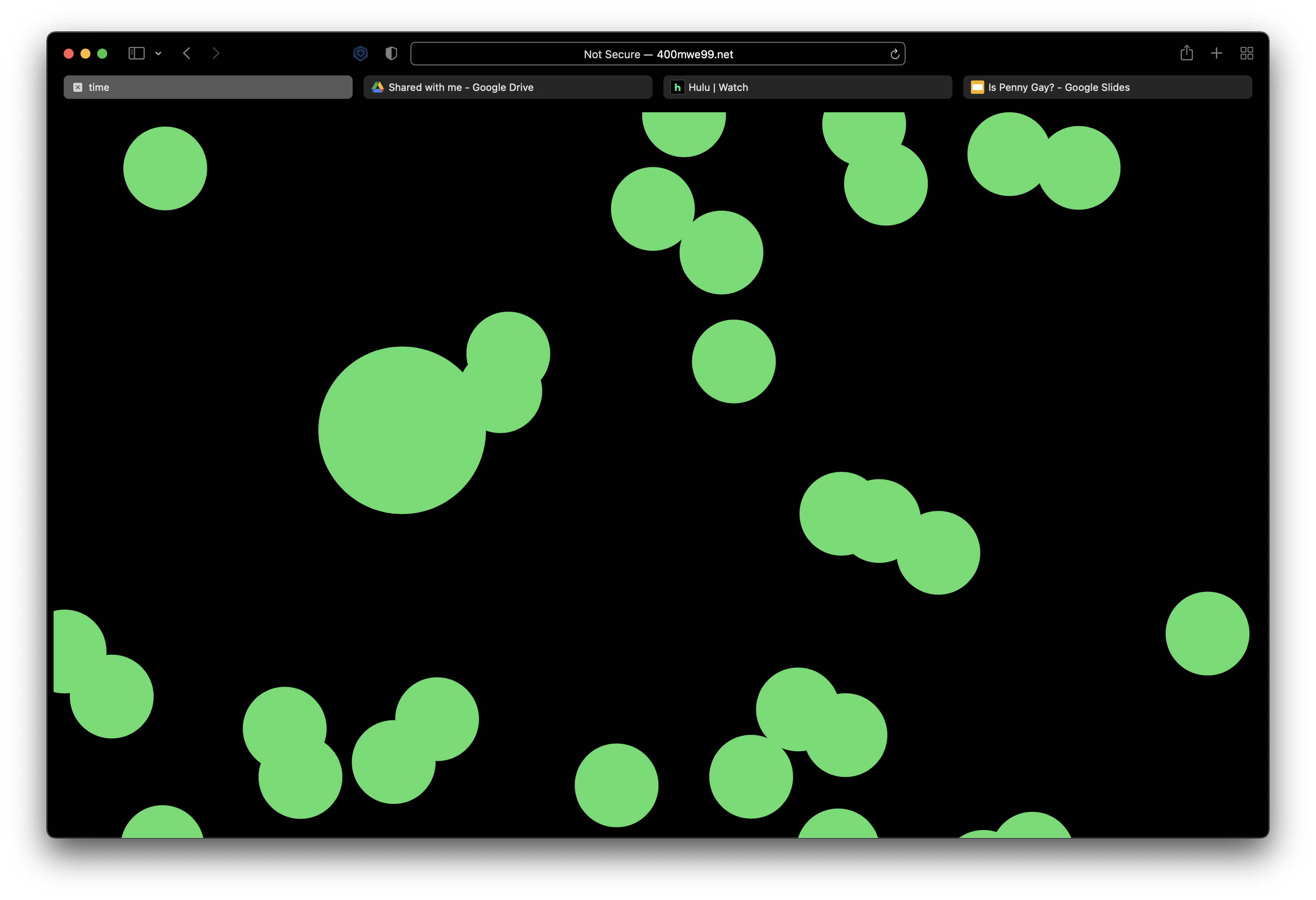This screenshot has width=1316, height=900.
Task: Add a new tab with plus icon
Action: pyautogui.click(x=1216, y=53)
